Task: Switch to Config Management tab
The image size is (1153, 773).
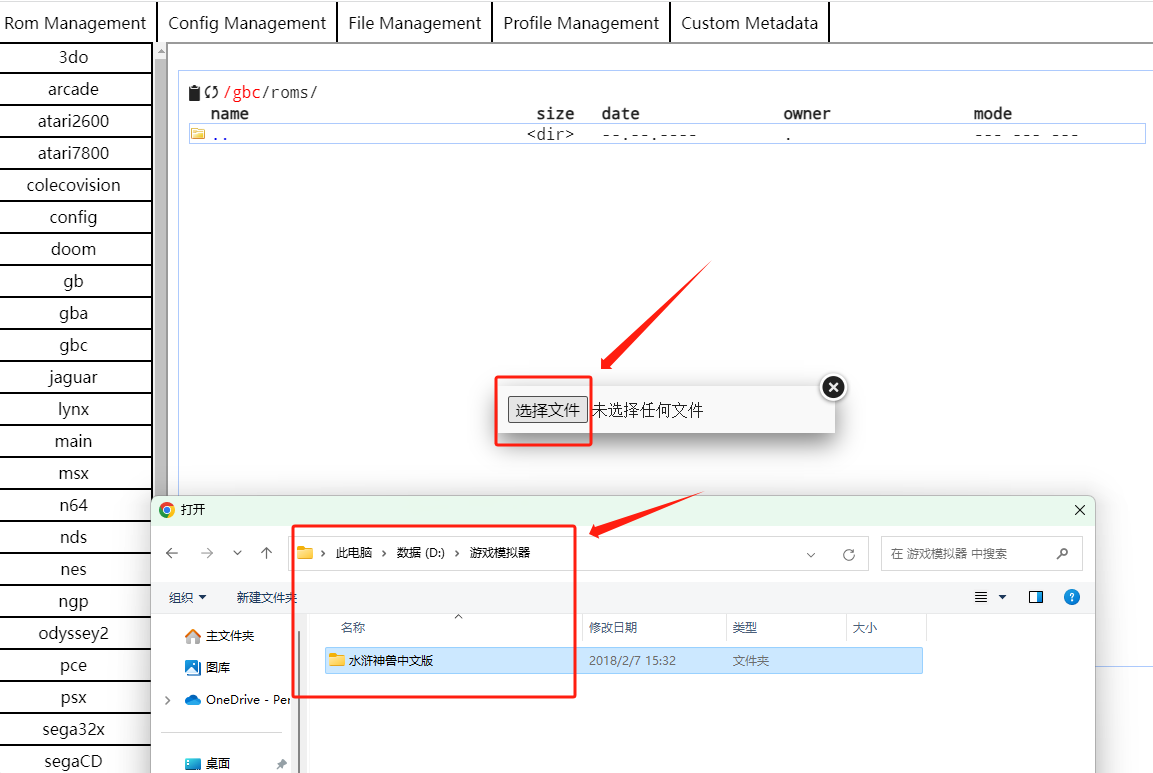Action: coord(247,23)
